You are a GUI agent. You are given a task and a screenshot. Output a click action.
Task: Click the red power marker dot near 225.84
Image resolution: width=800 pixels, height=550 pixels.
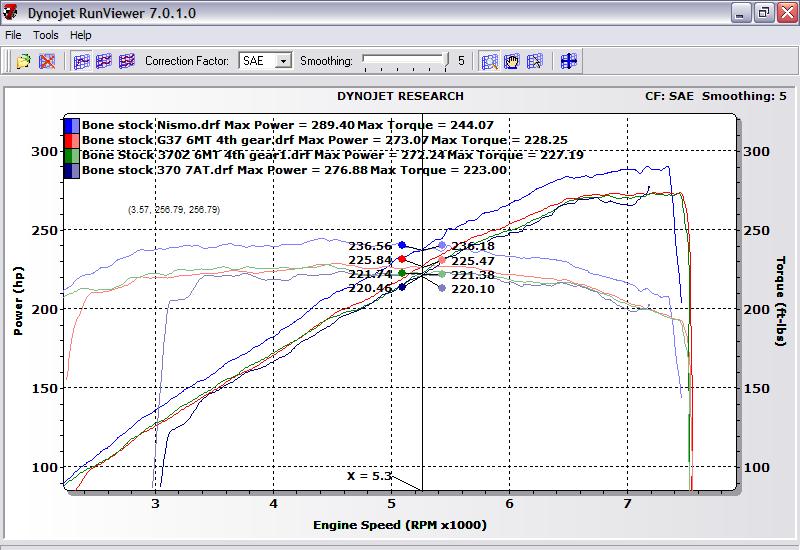(402, 259)
